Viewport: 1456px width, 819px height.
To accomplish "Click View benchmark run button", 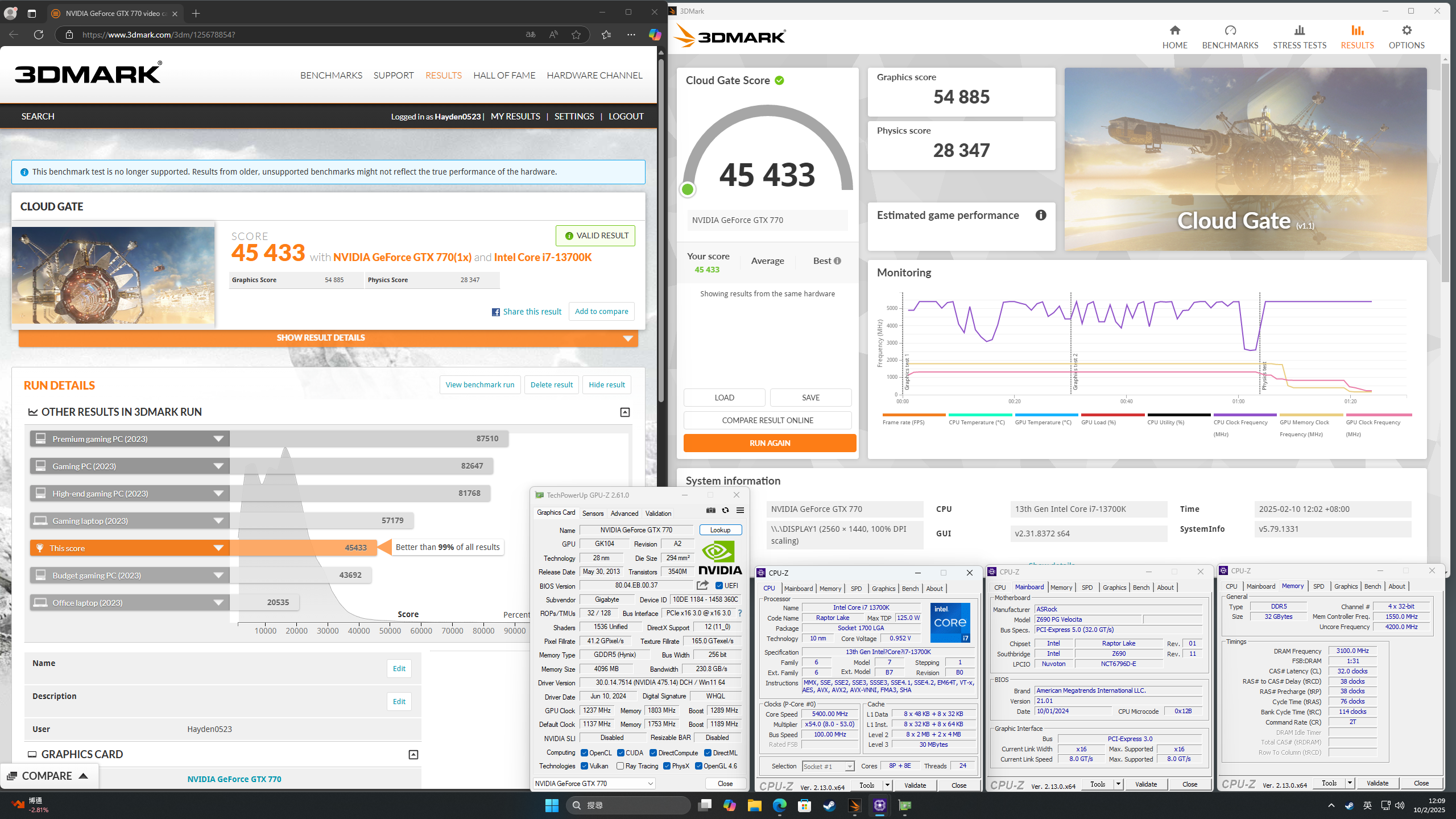I will click(479, 385).
